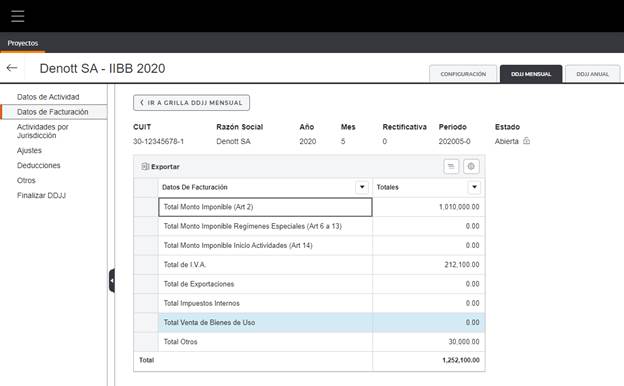The width and height of the screenshot is (624, 386).
Task: Go back with the left arrow
Action: pyautogui.click(x=12, y=68)
